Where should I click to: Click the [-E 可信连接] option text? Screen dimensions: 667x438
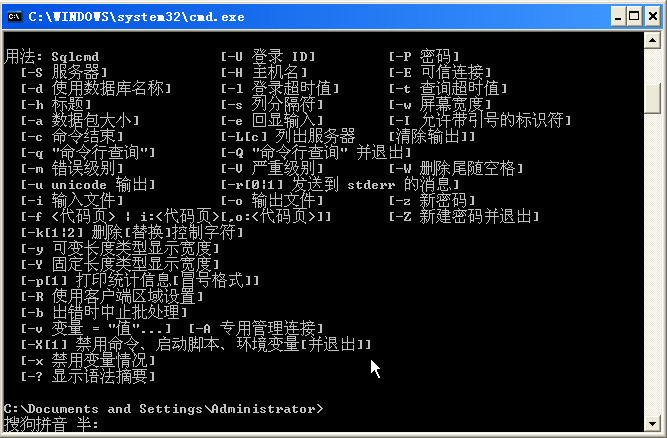pyautogui.click(x=440, y=72)
